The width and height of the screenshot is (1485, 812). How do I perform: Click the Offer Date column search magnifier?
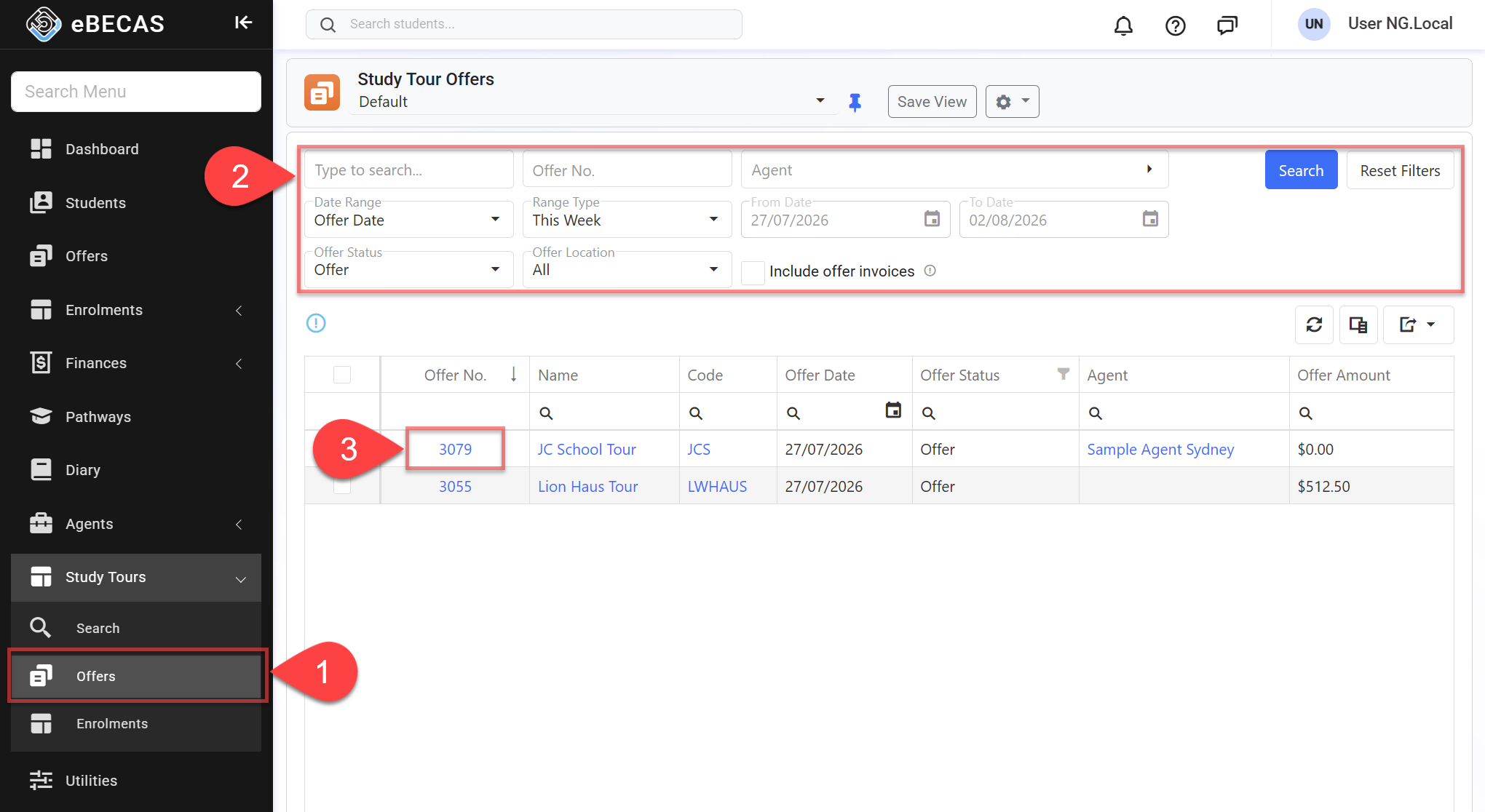click(793, 413)
